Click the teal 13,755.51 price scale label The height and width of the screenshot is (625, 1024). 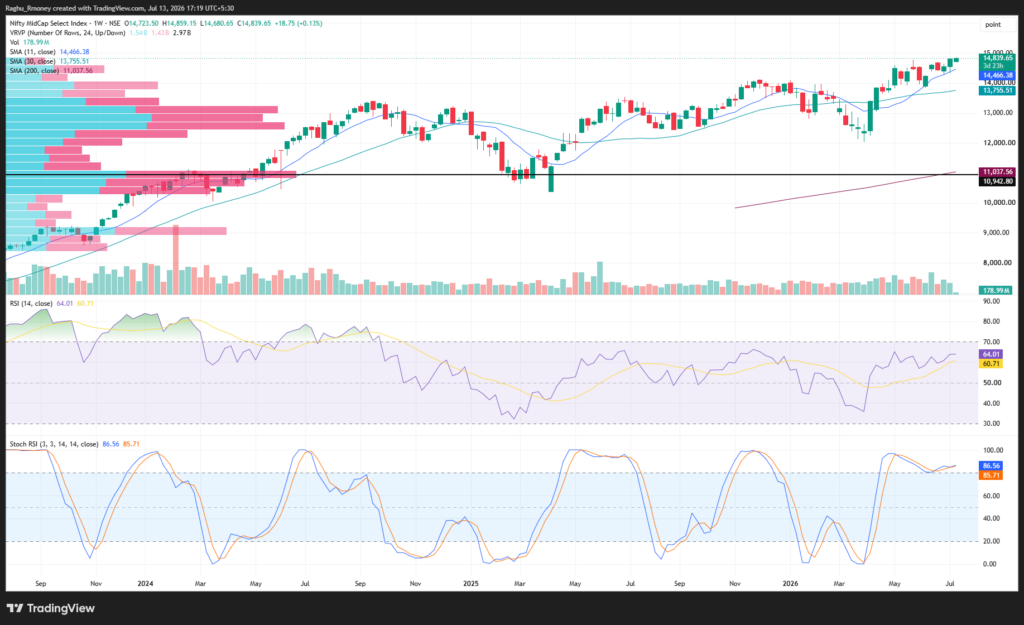997,90
